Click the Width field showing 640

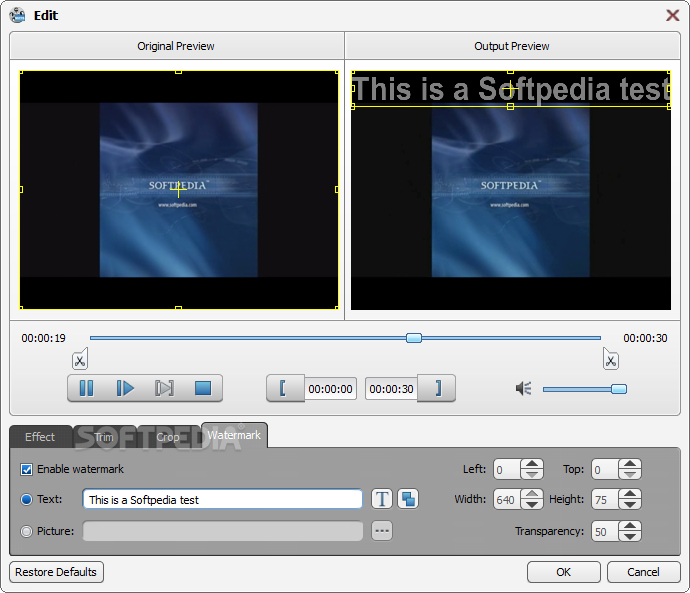click(x=507, y=499)
